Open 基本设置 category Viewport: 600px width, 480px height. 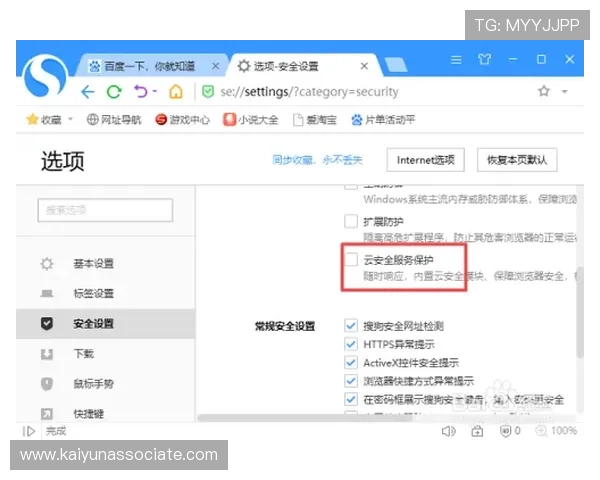click(x=105, y=264)
